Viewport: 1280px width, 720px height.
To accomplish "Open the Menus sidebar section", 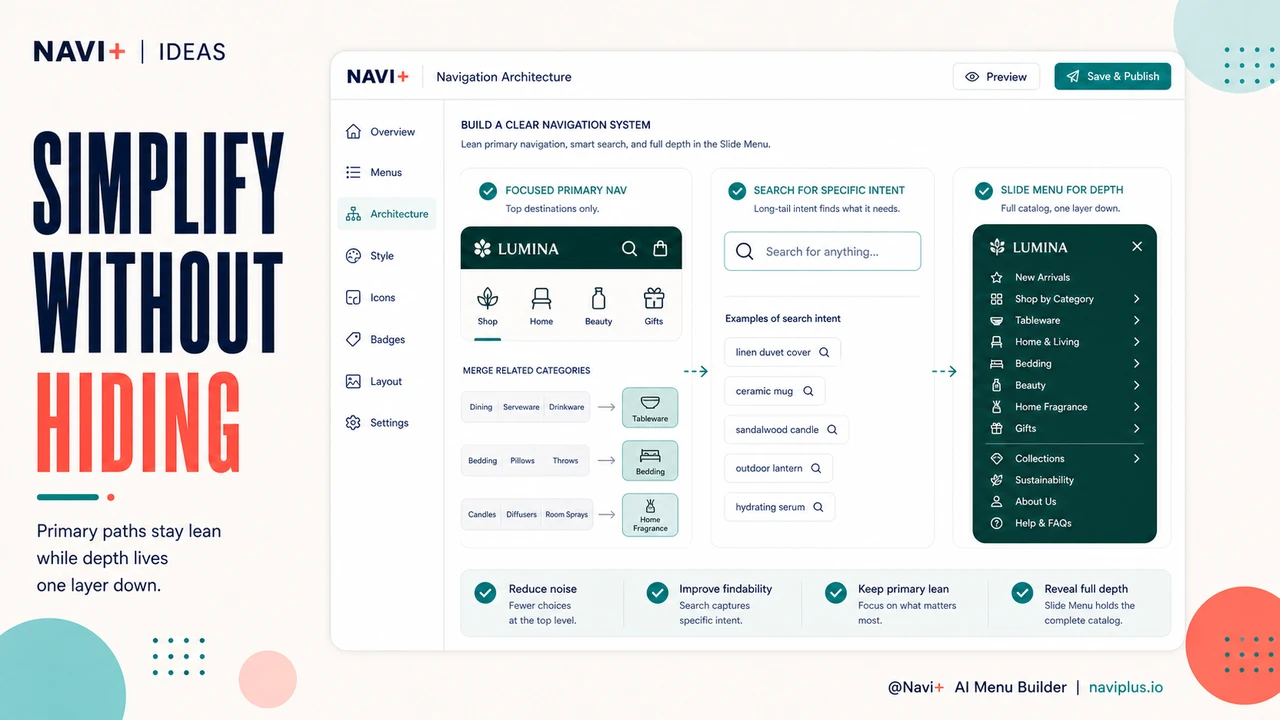I will pos(387,173).
